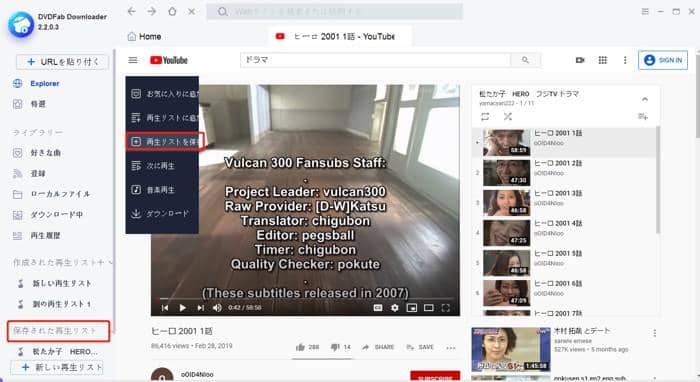
Task: Toggle playlist loop button
Action: tap(485, 116)
